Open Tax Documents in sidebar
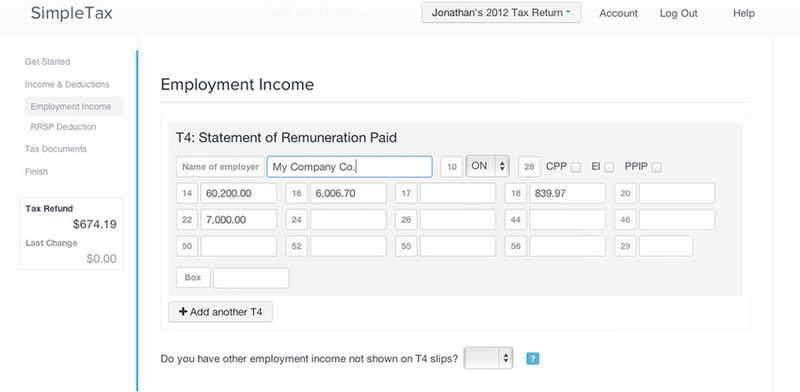This screenshot has width=800, height=392. click(56, 149)
